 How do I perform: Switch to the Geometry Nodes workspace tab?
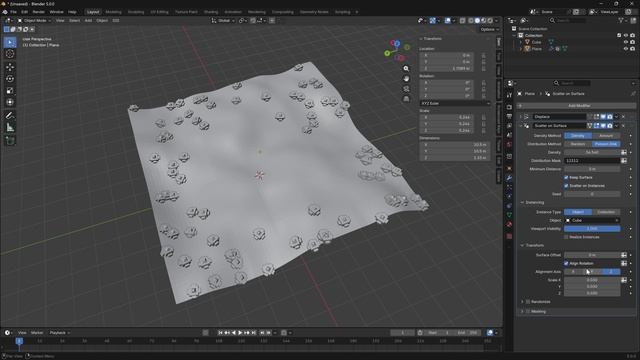click(314, 12)
